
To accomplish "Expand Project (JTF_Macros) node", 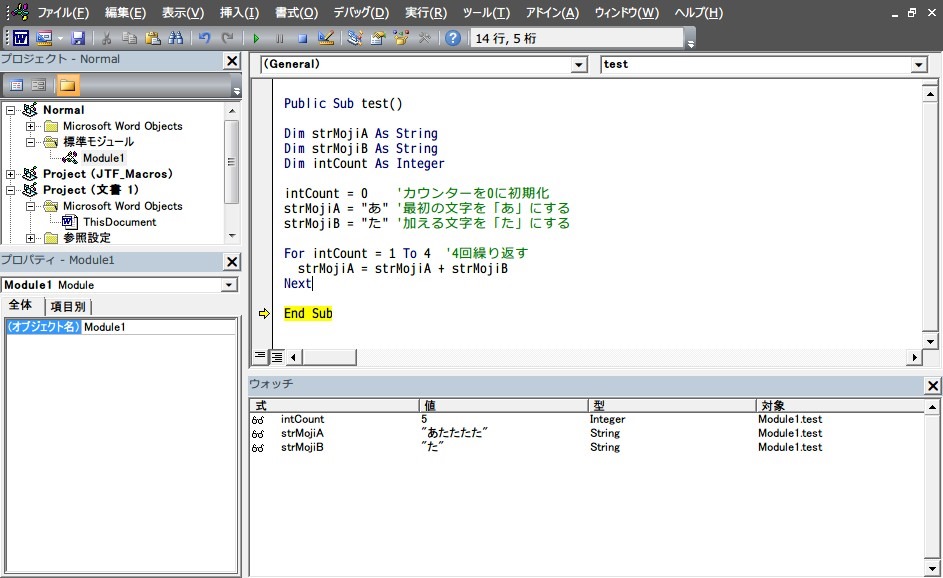I will 10,174.
